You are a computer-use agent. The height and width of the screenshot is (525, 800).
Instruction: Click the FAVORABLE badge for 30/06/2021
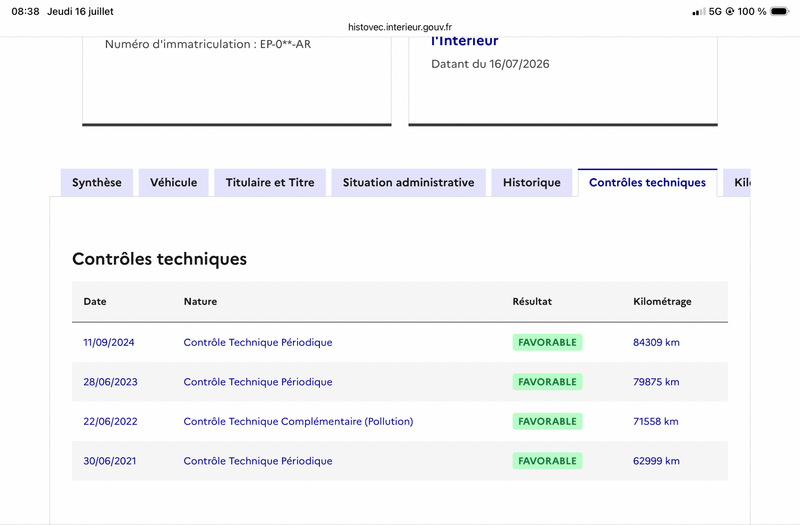547,461
